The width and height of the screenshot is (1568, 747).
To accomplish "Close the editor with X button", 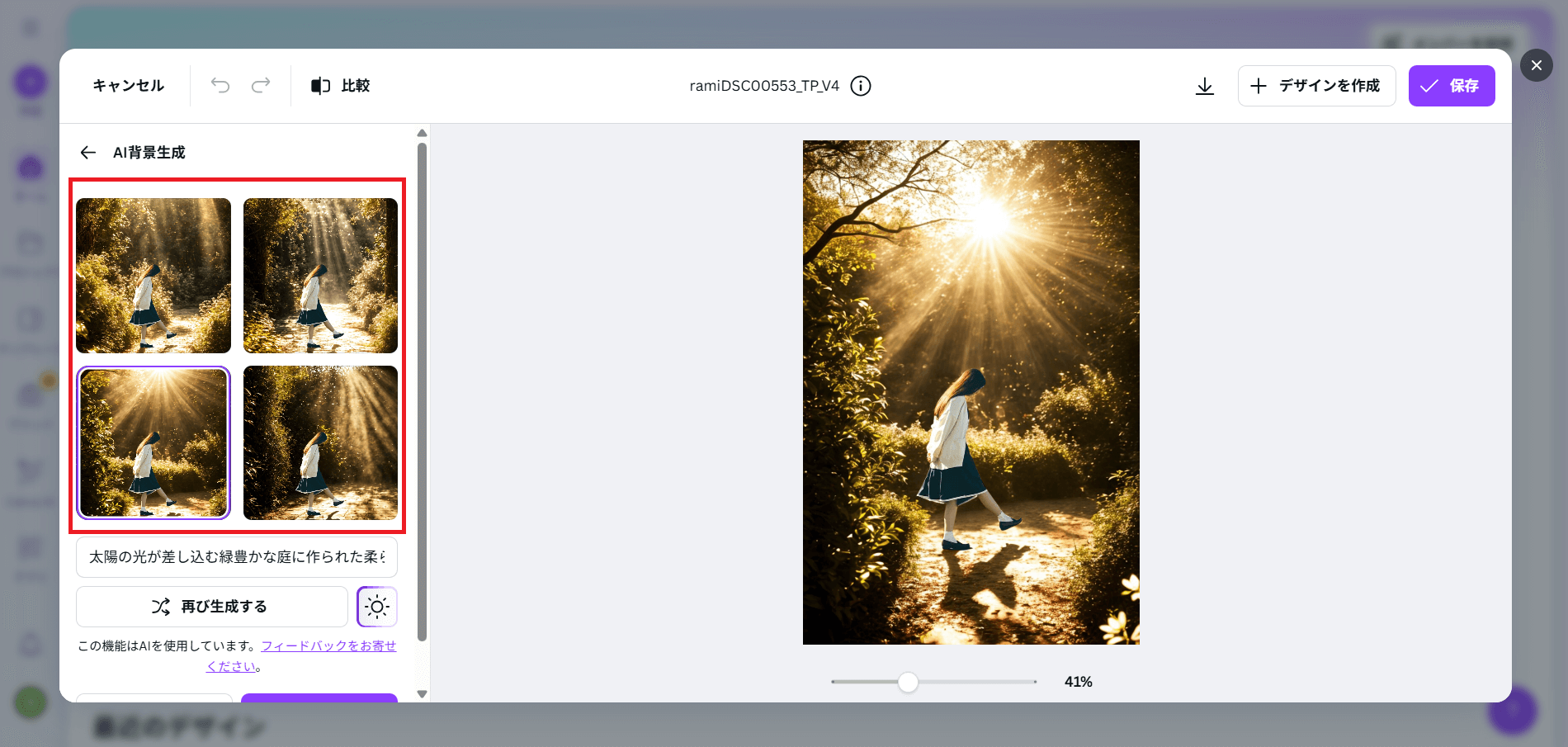I will pos(1536,65).
